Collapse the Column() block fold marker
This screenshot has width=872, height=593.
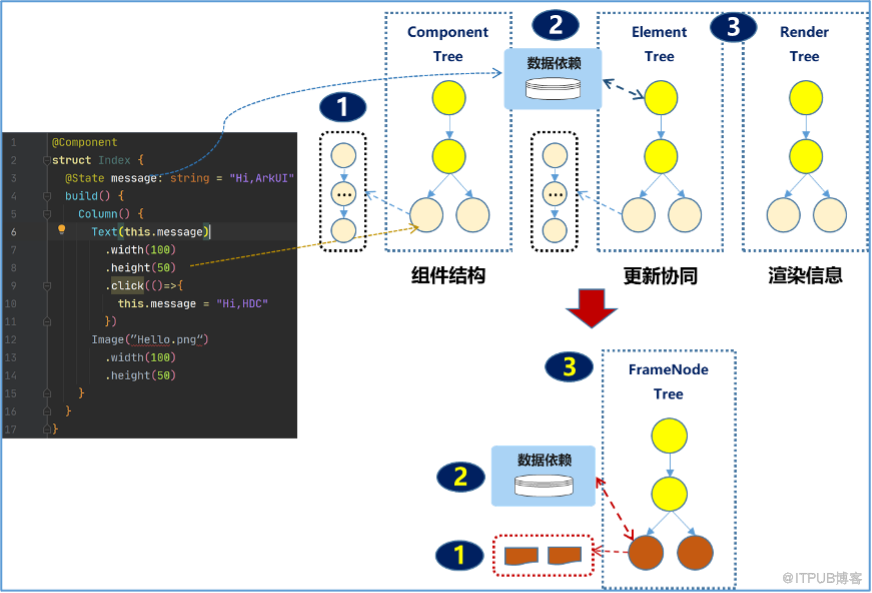click(47, 214)
